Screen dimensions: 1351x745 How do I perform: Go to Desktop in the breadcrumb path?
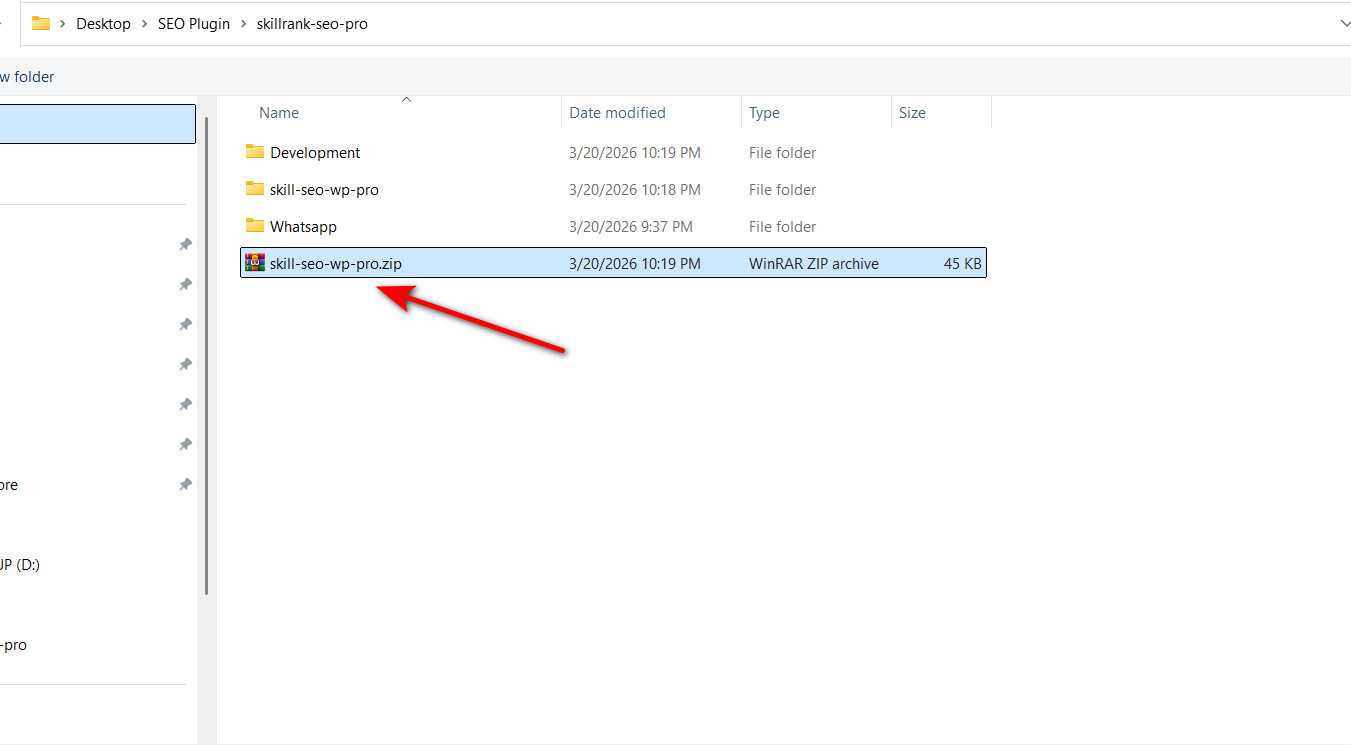click(x=103, y=24)
